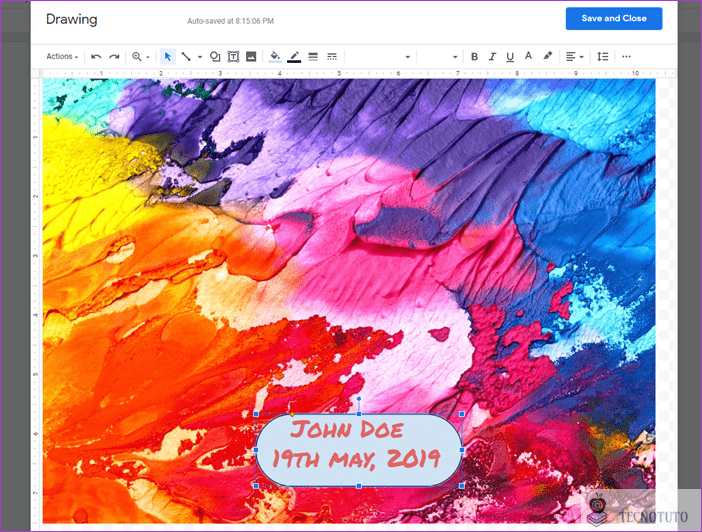The width and height of the screenshot is (702, 532).
Task: Click the John Doe text in the shape
Action: pos(347,430)
